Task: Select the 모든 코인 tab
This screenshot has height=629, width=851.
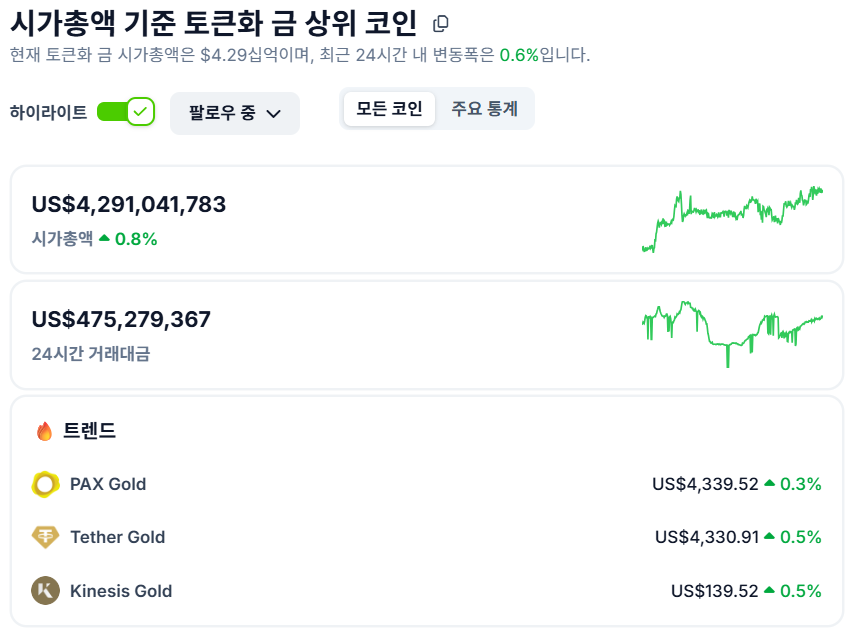Action: click(x=388, y=109)
